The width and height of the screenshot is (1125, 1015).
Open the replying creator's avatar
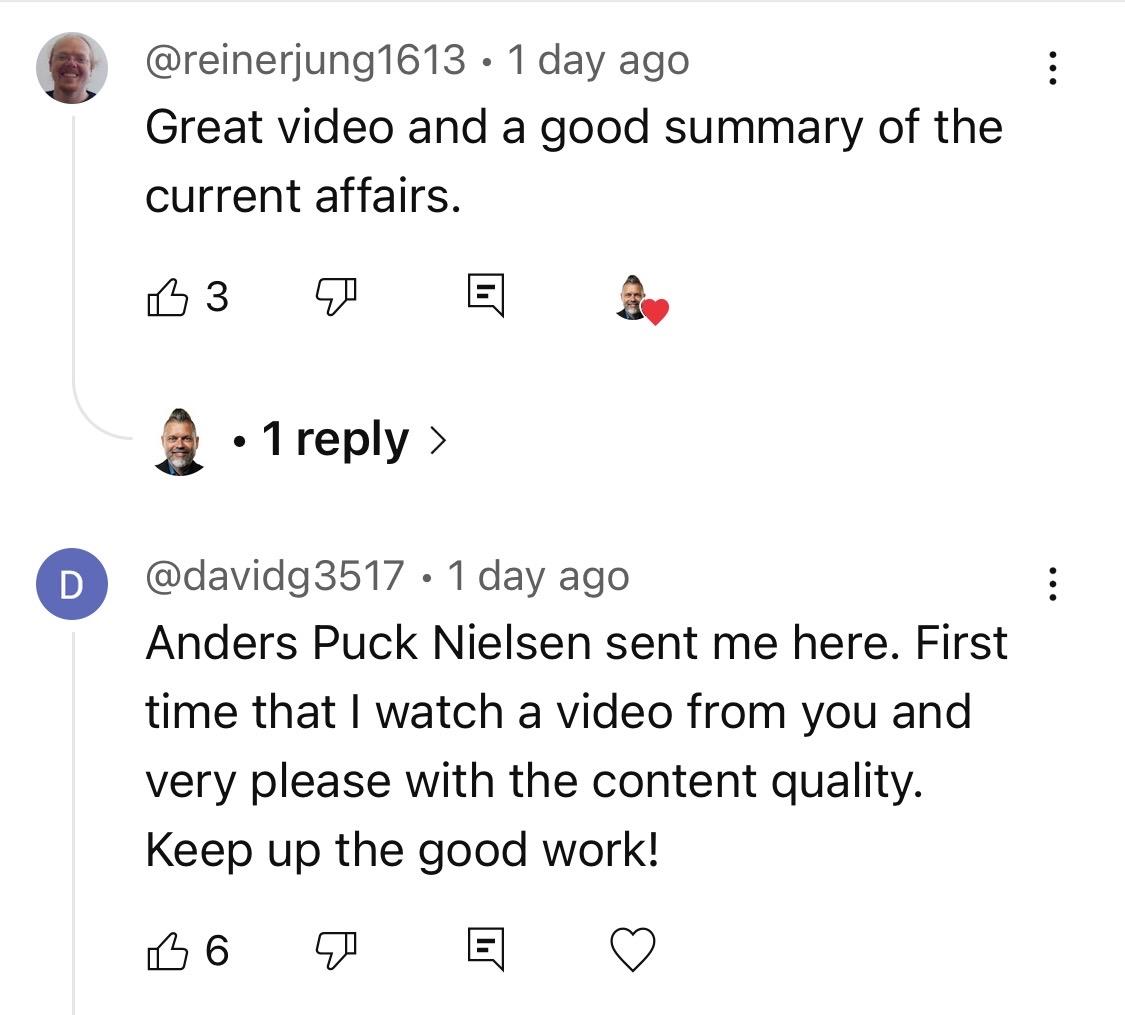point(179,441)
